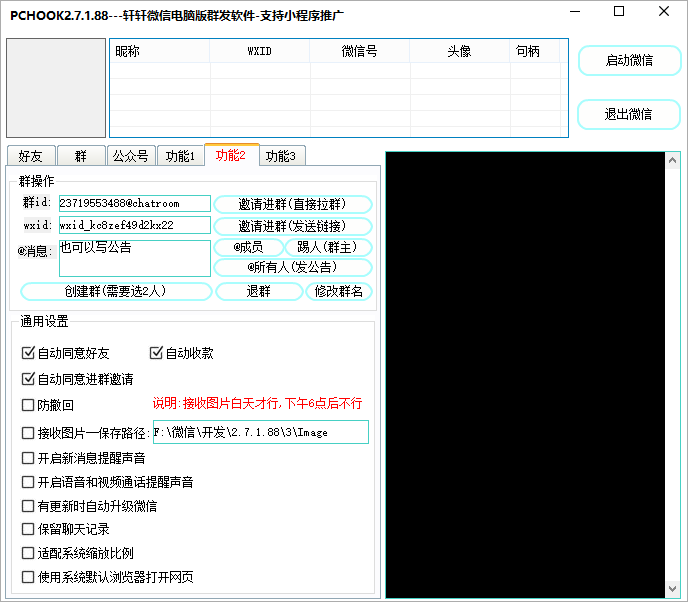
Task: Maximize the PCHOOK window
Action: tap(619, 11)
